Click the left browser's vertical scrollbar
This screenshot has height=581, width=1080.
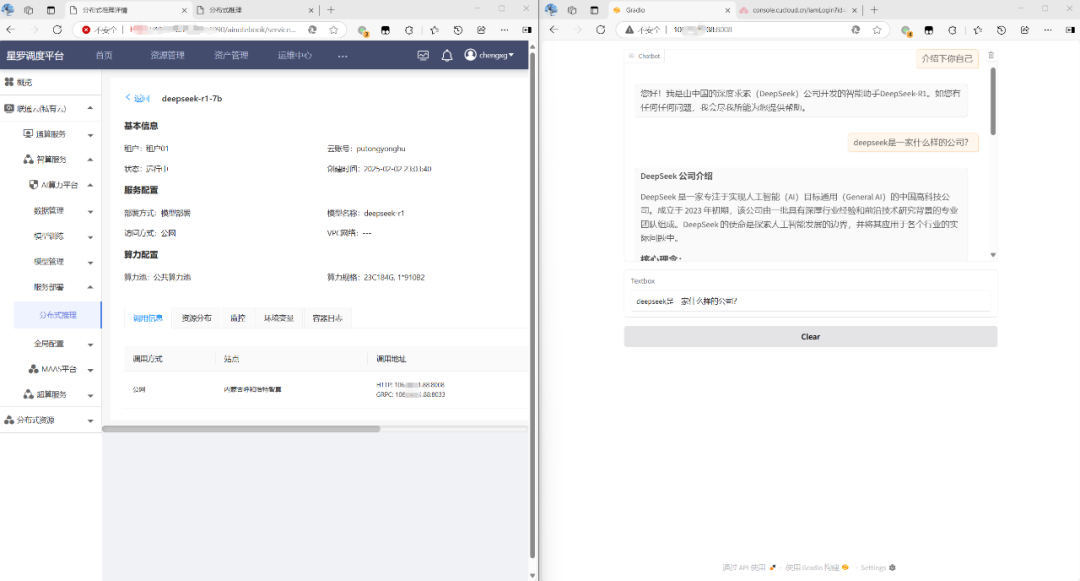tap(532, 303)
